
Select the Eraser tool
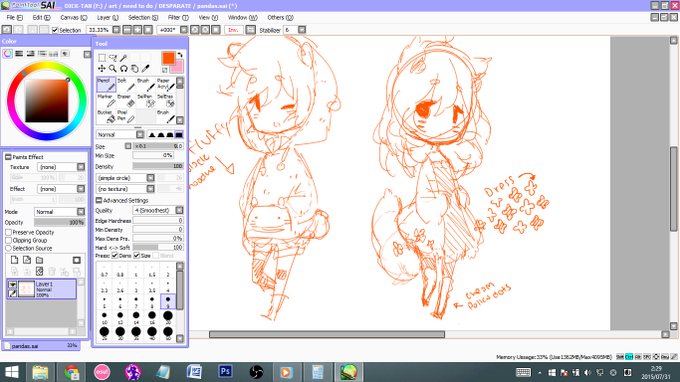click(x=126, y=101)
